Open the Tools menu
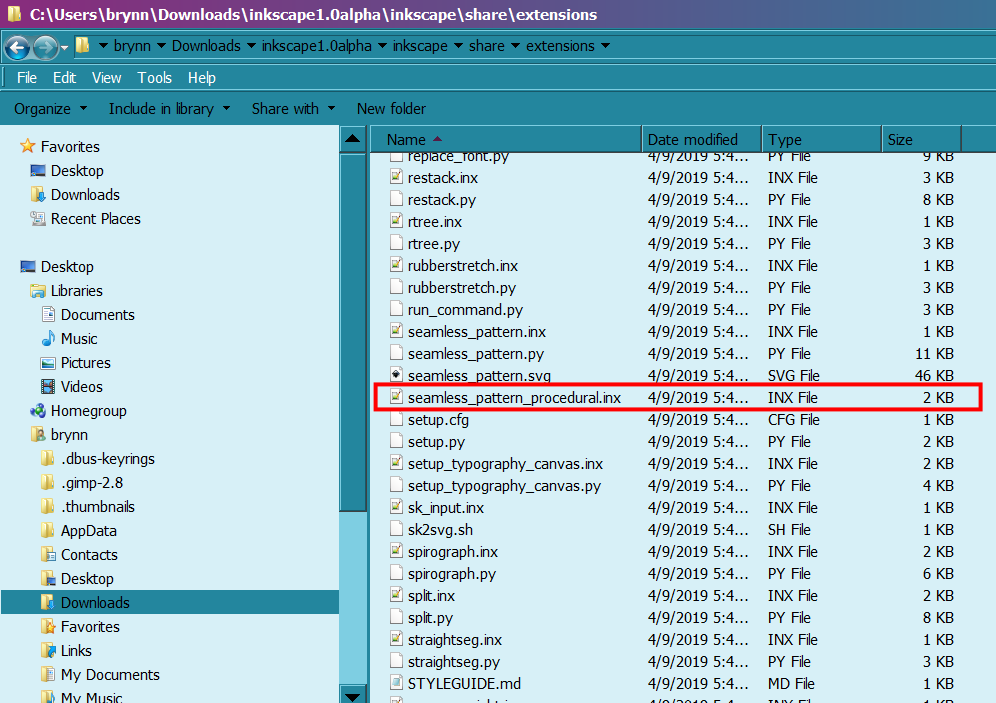 click(154, 78)
